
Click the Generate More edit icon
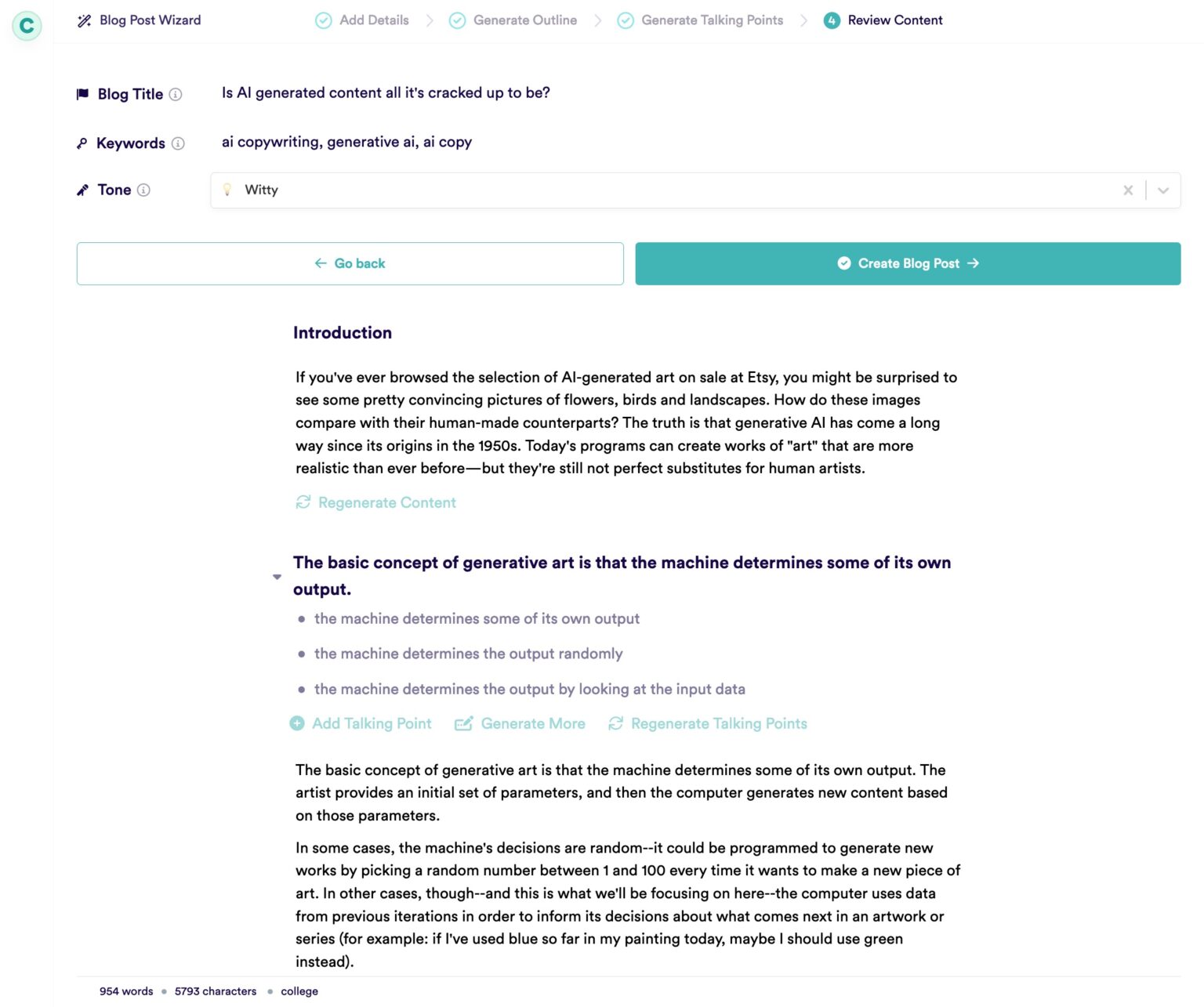pyautogui.click(x=463, y=723)
